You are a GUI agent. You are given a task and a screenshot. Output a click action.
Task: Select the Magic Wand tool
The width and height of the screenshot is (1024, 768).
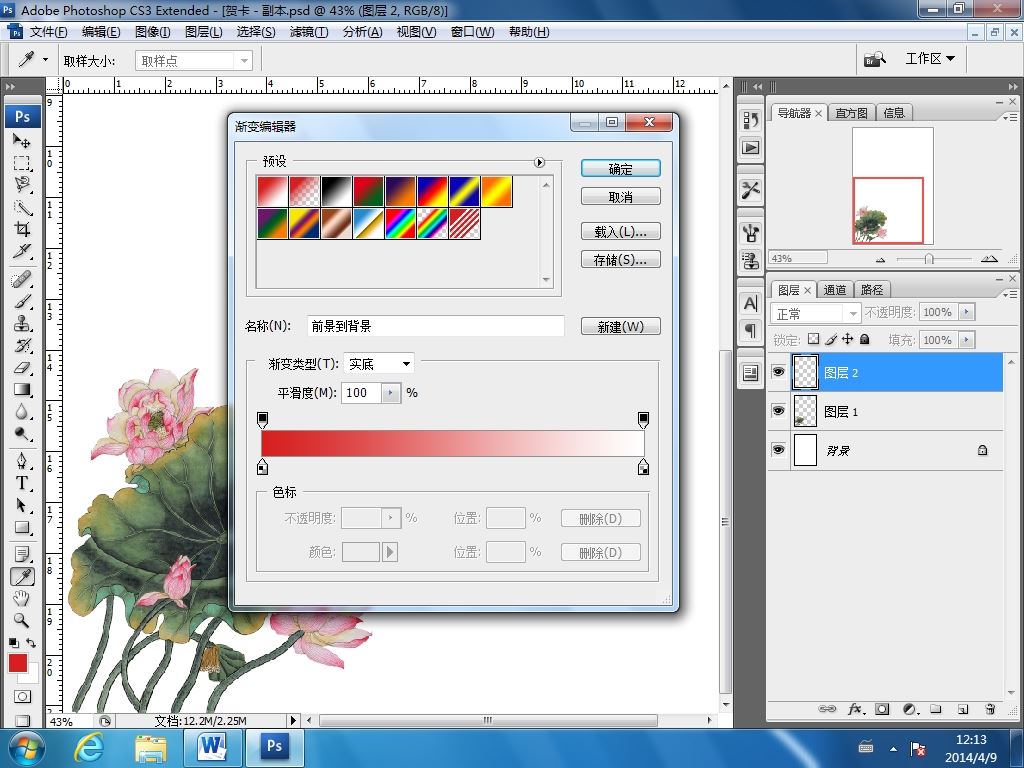click(22, 207)
